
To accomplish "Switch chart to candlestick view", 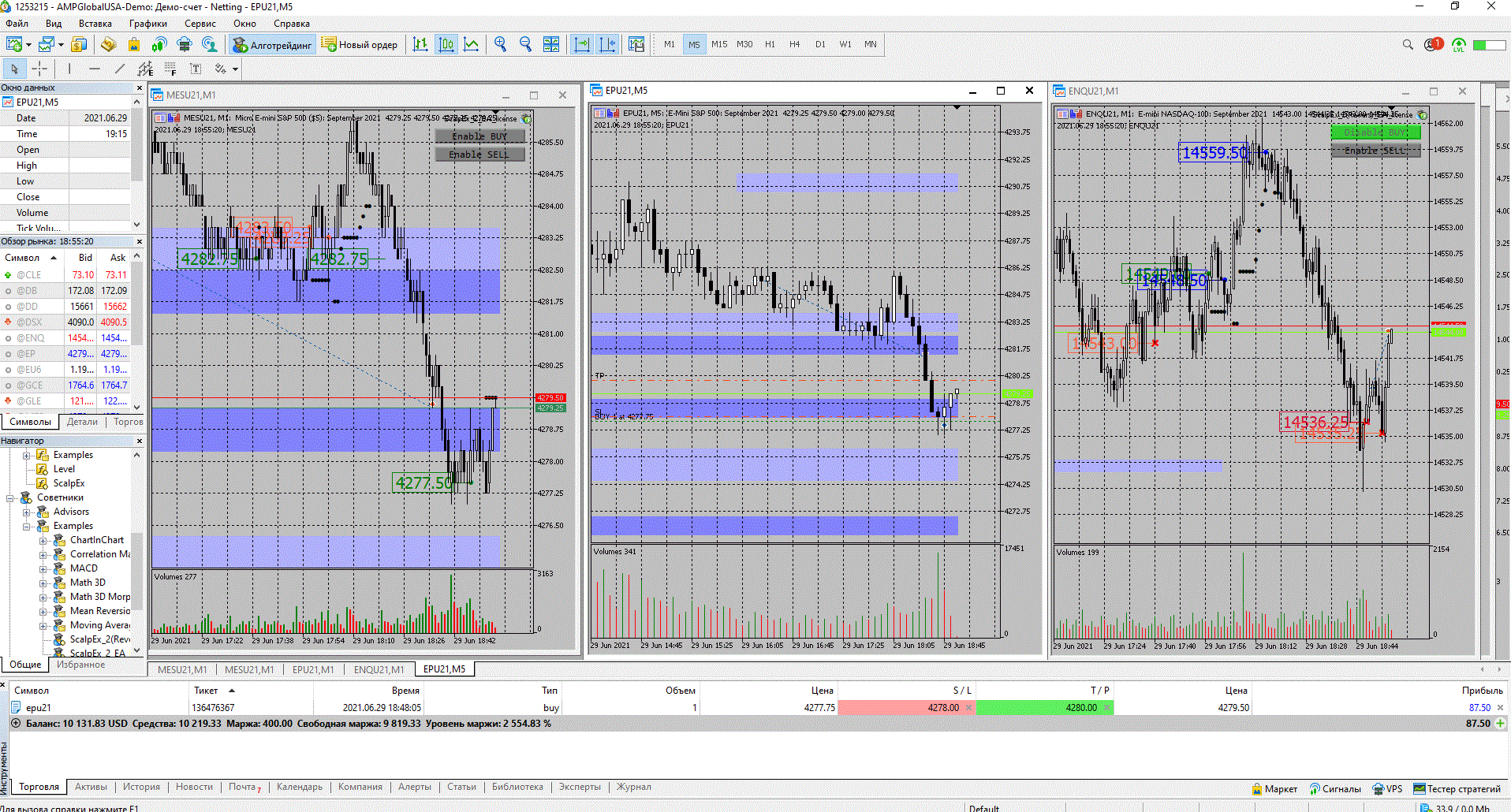I will pos(446,45).
